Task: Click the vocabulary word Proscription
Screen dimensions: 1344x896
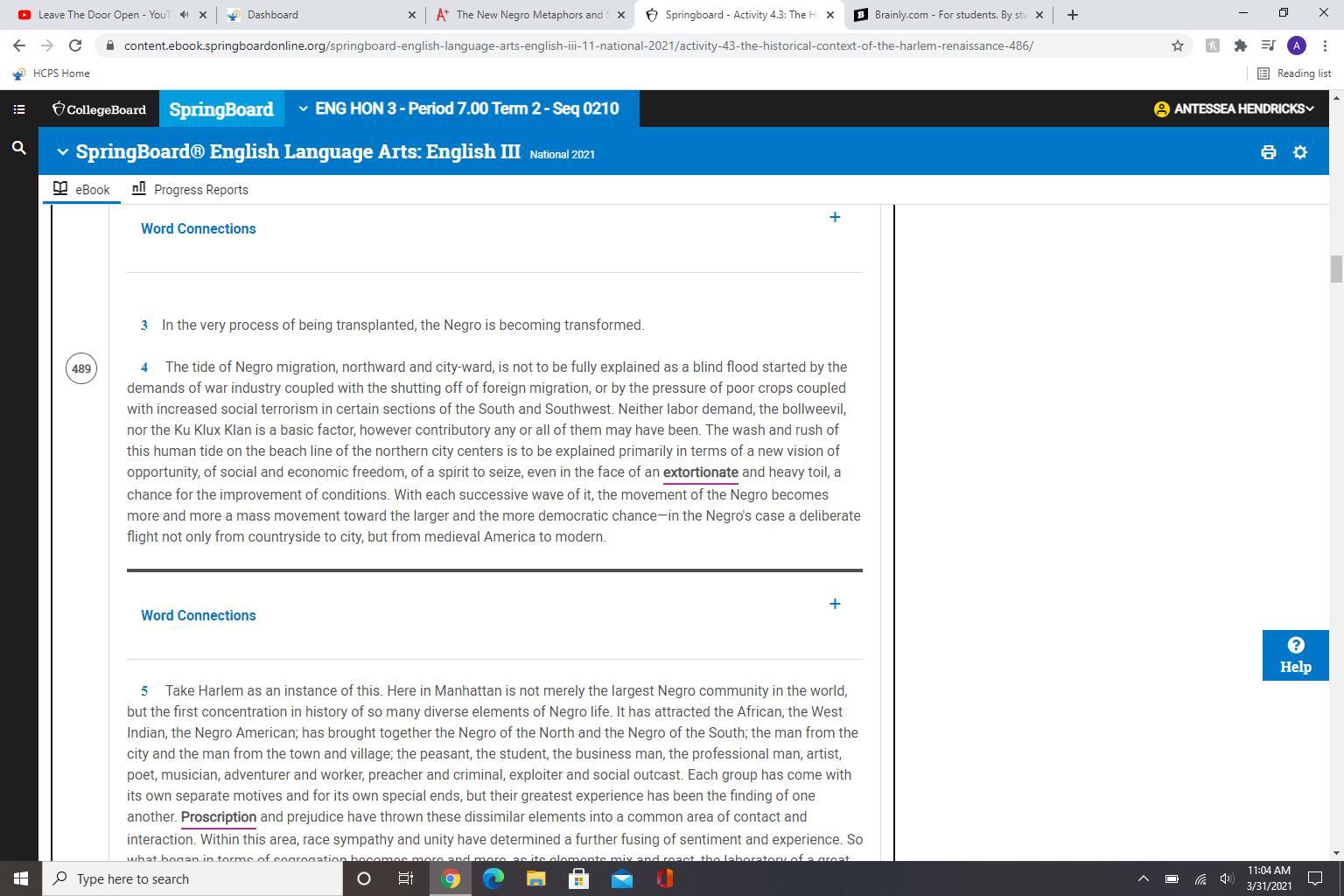Action: click(219, 817)
